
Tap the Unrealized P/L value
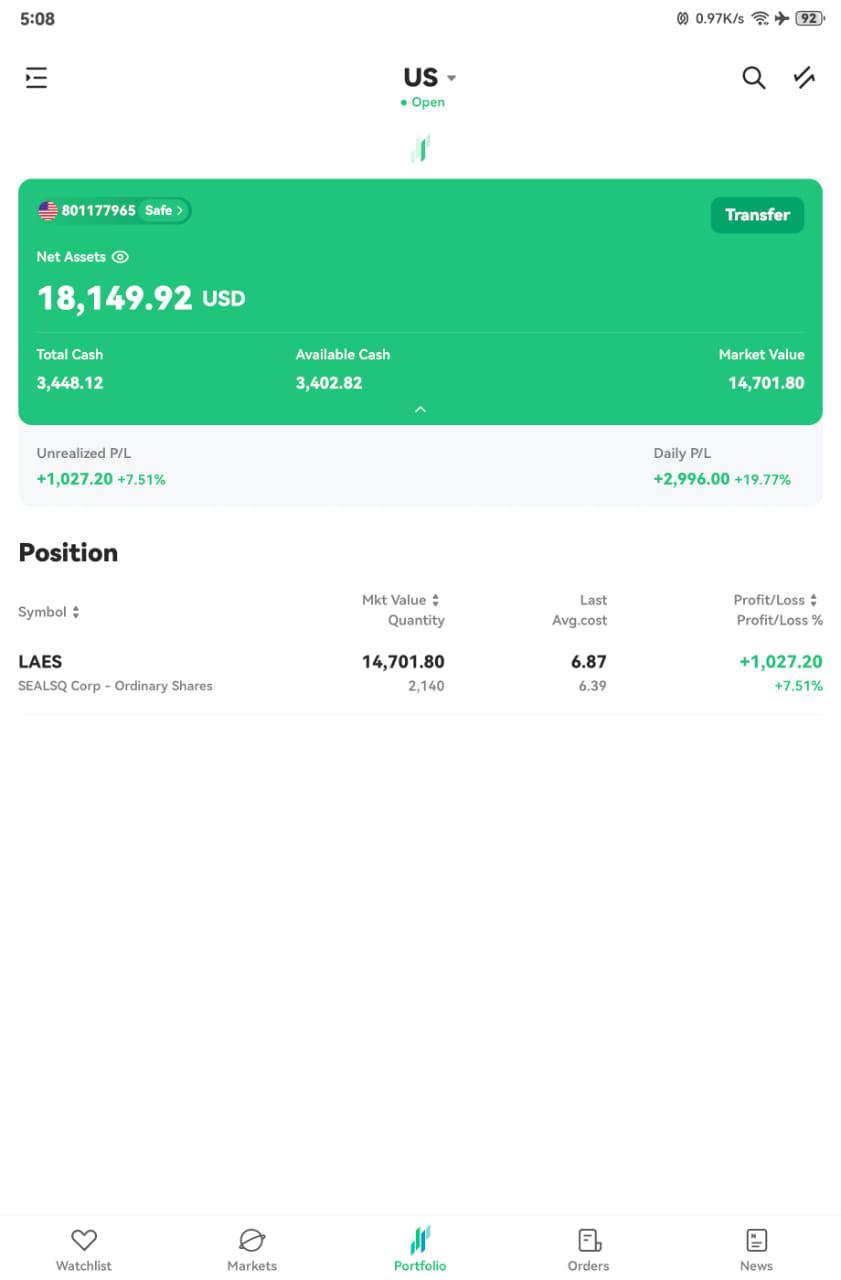click(75, 479)
